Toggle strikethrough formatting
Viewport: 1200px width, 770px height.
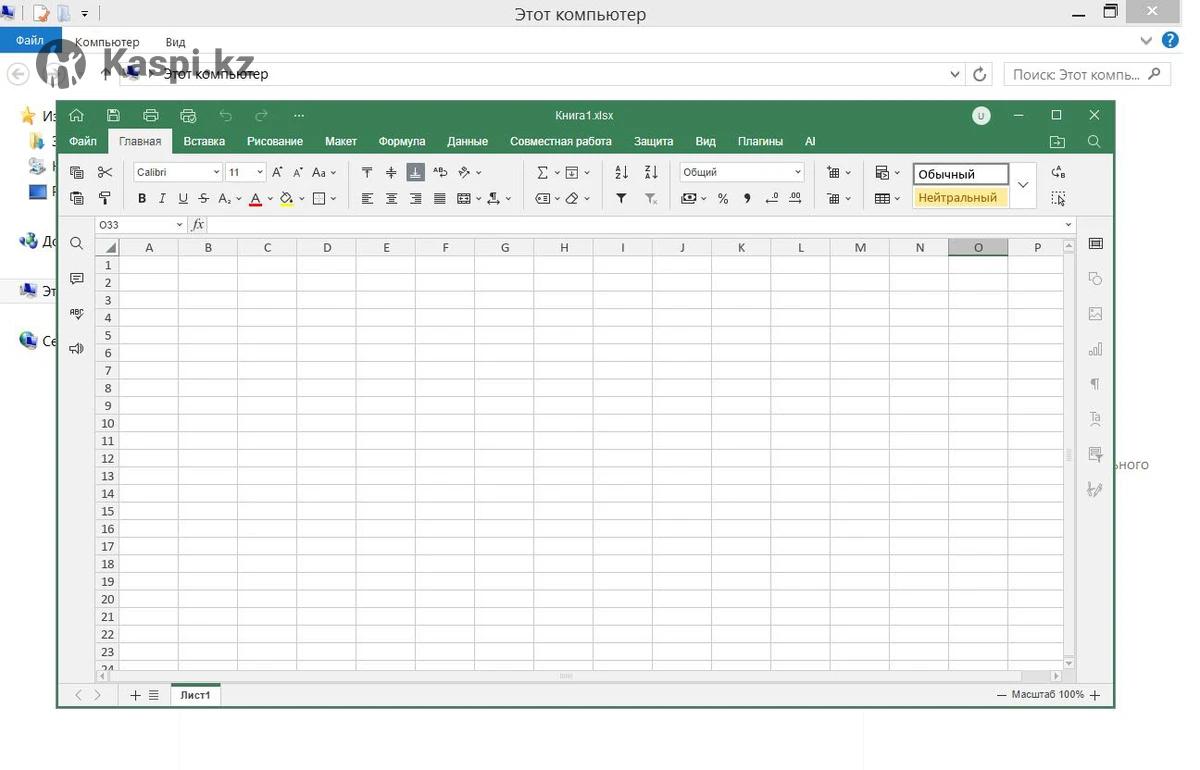click(204, 199)
